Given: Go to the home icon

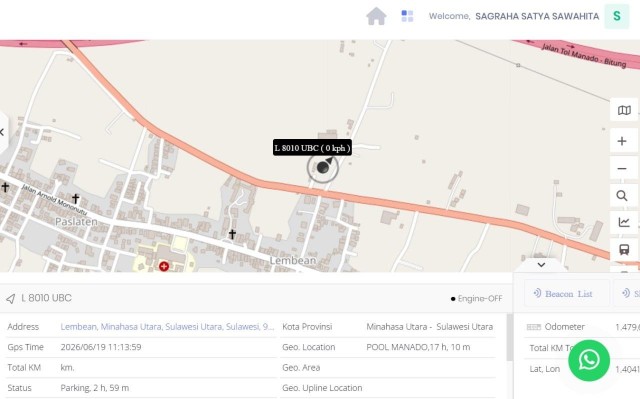Looking at the screenshot, I should pos(376,17).
